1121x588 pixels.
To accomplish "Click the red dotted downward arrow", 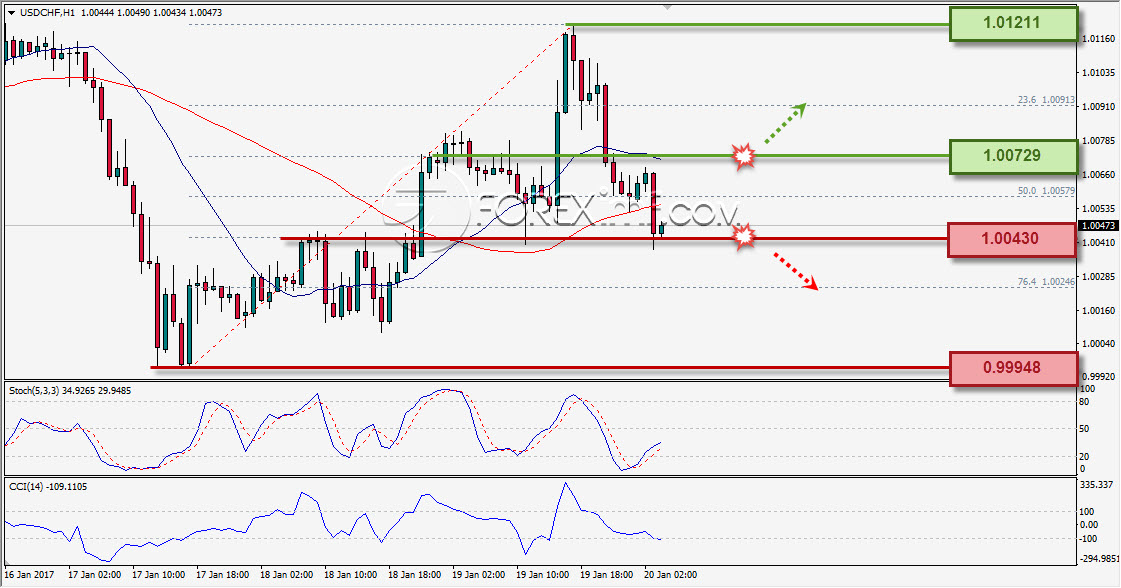I will pyautogui.click(x=795, y=270).
